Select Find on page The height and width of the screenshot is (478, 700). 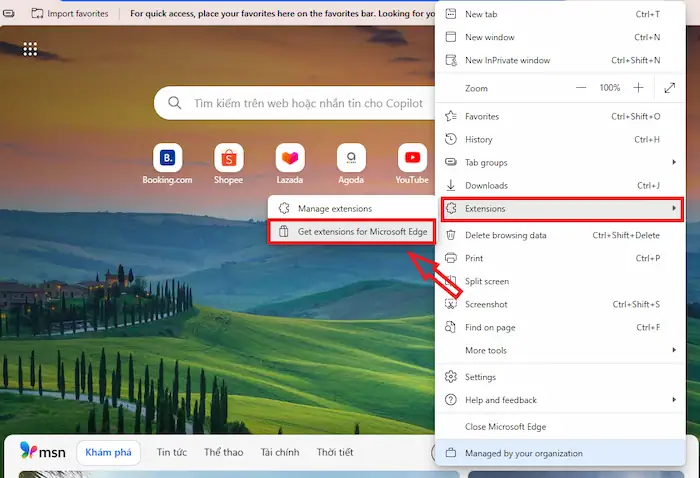560,328
